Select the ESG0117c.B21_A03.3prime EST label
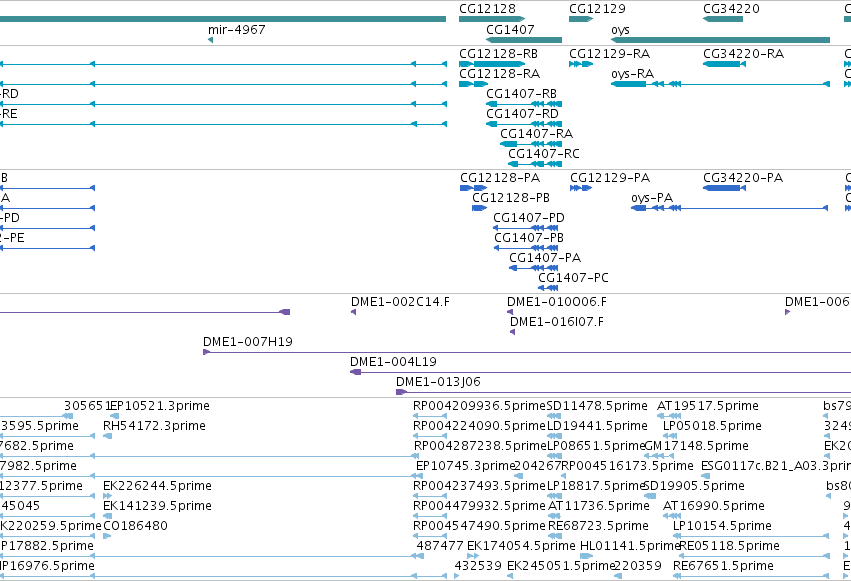 pos(776,467)
